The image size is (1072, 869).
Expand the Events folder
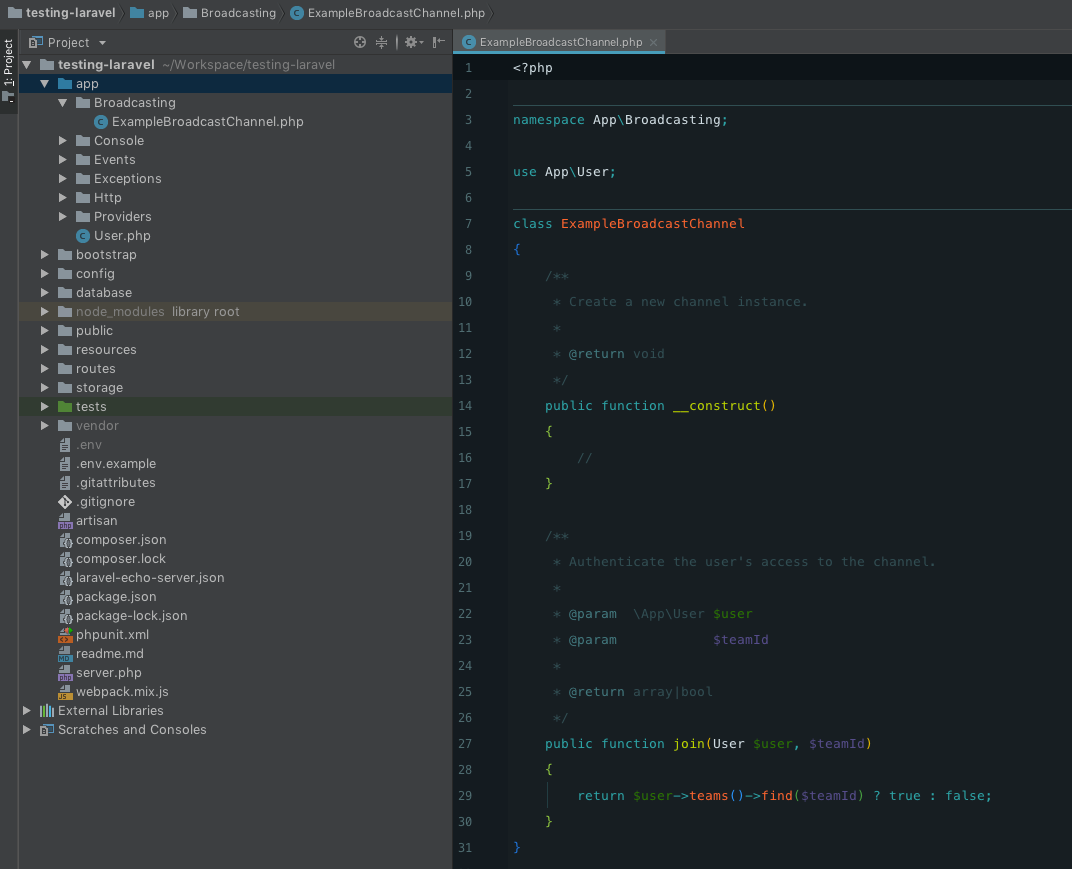63,159
